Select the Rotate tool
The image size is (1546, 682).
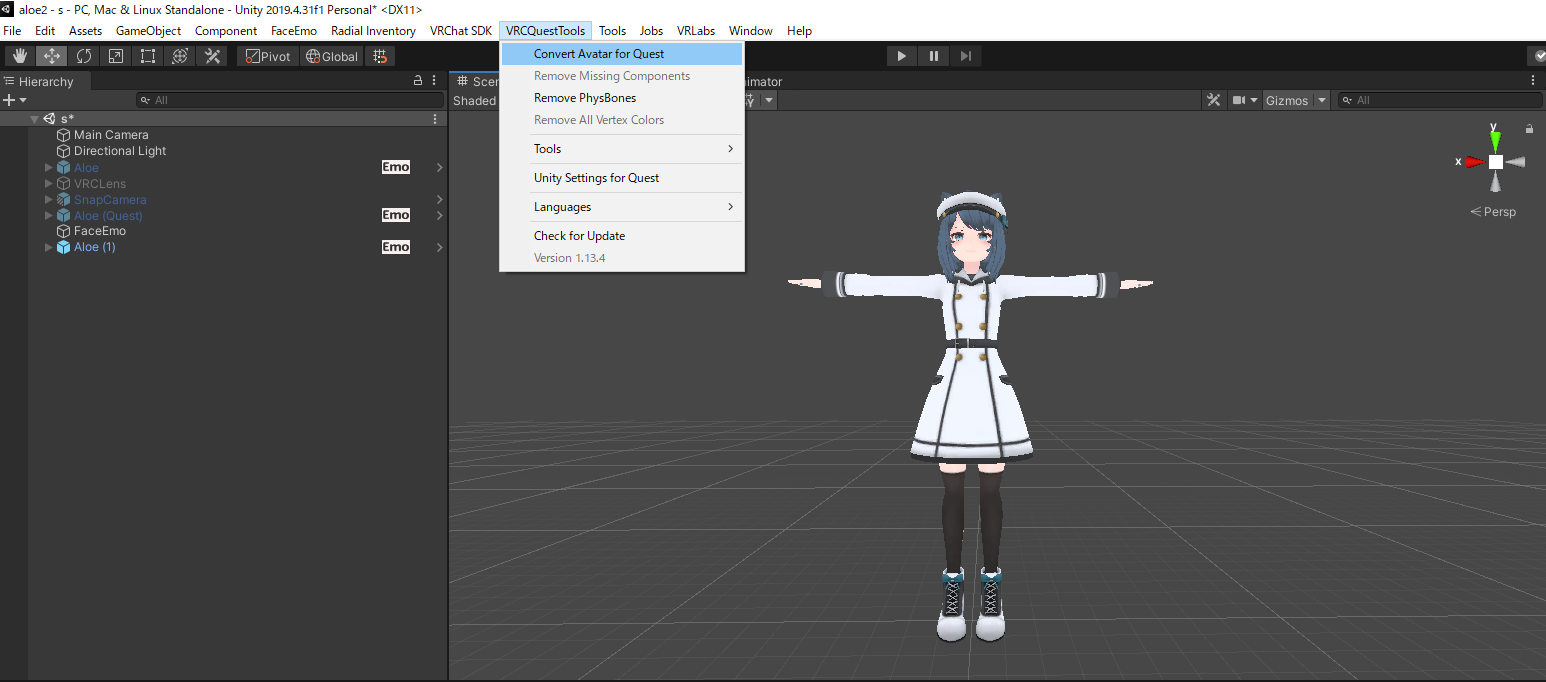pyautogui.click(x=84, y=56)
